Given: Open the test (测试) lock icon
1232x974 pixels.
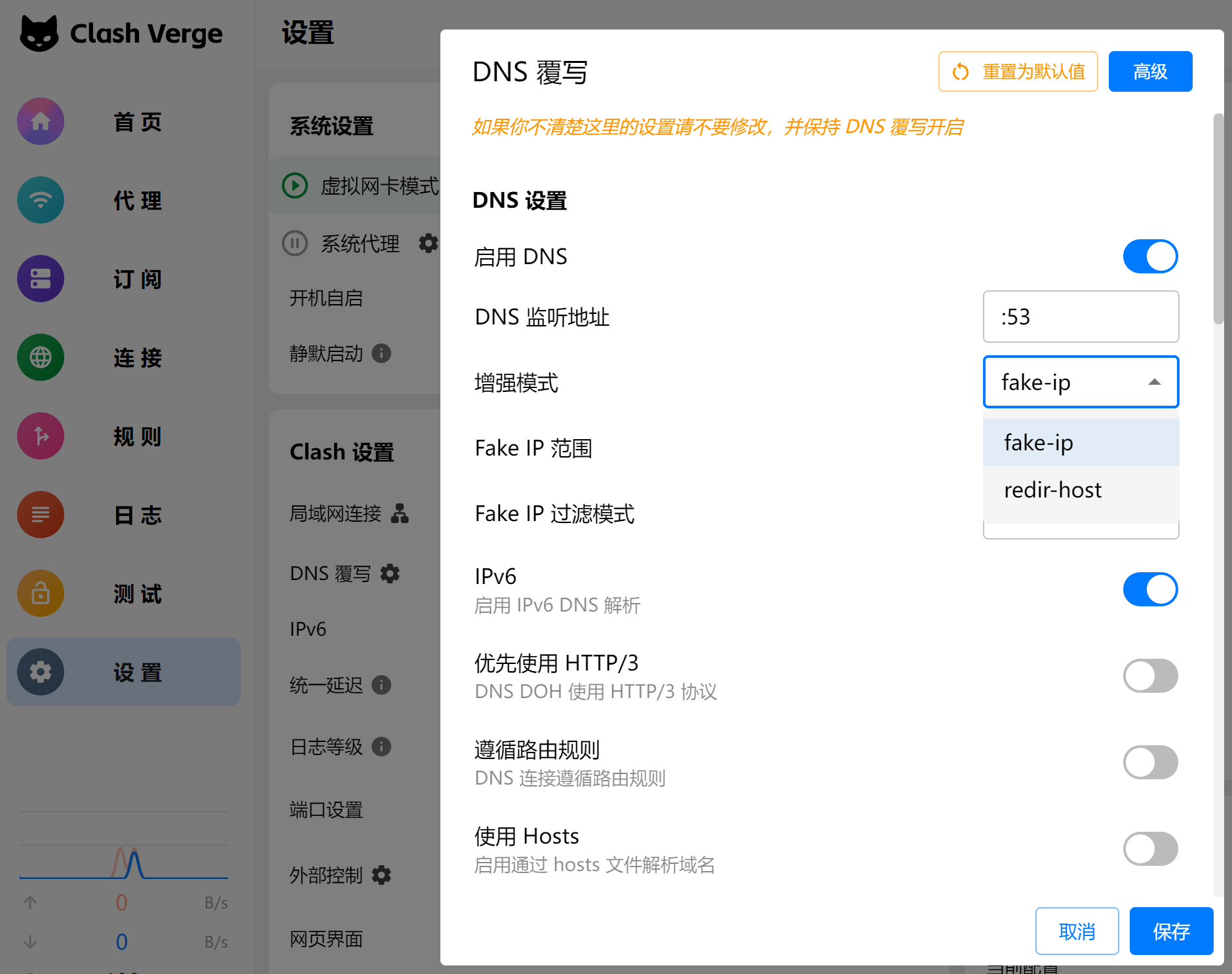Looking at the screenshot, I should click(41, 594).
